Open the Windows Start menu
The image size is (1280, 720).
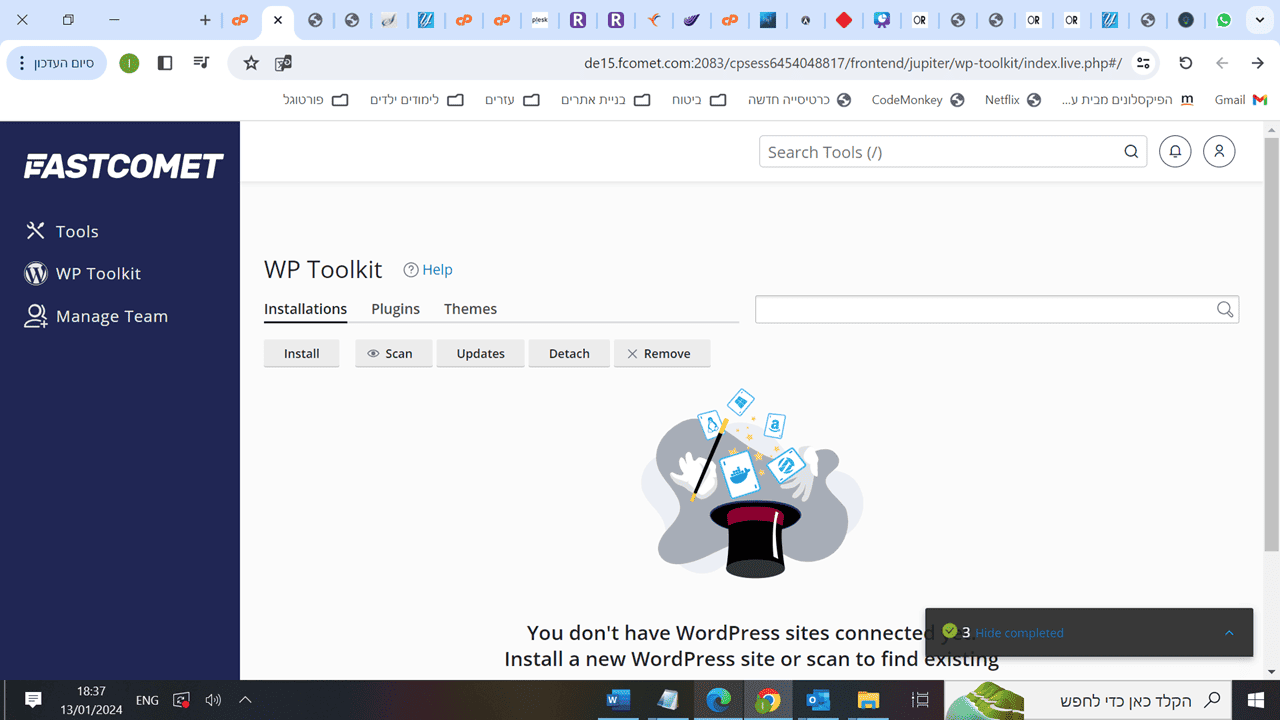pyautogui.click(x=1256, y=700)
